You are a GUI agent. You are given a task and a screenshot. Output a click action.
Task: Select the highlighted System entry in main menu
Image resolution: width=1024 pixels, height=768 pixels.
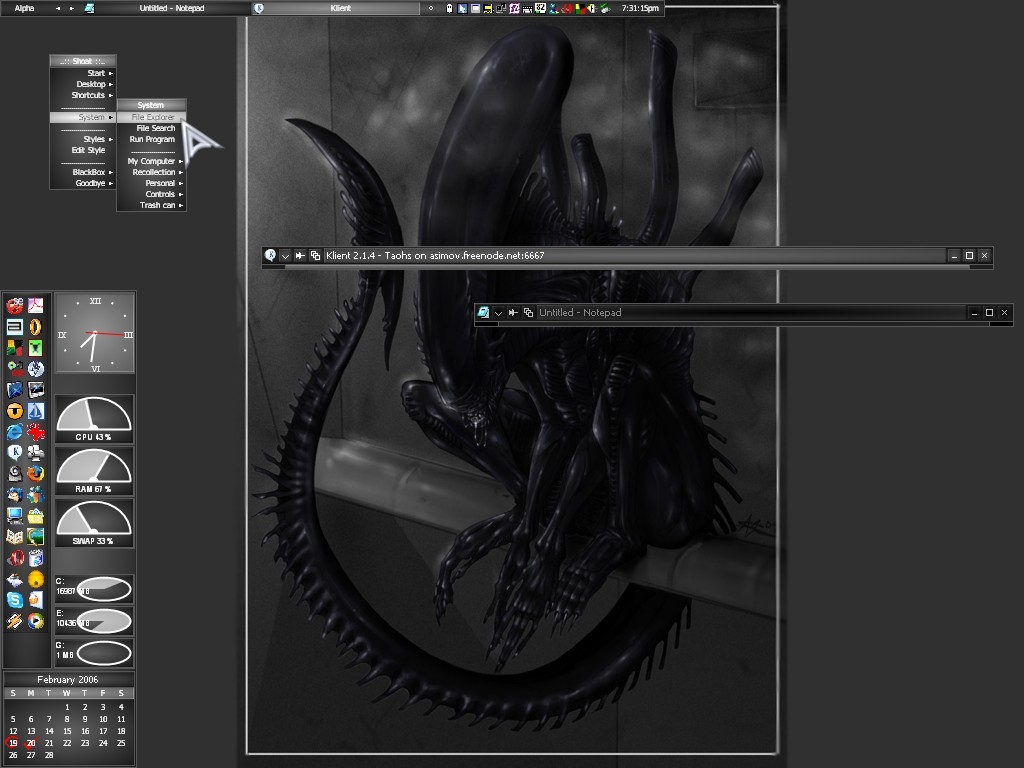point(83,117)
